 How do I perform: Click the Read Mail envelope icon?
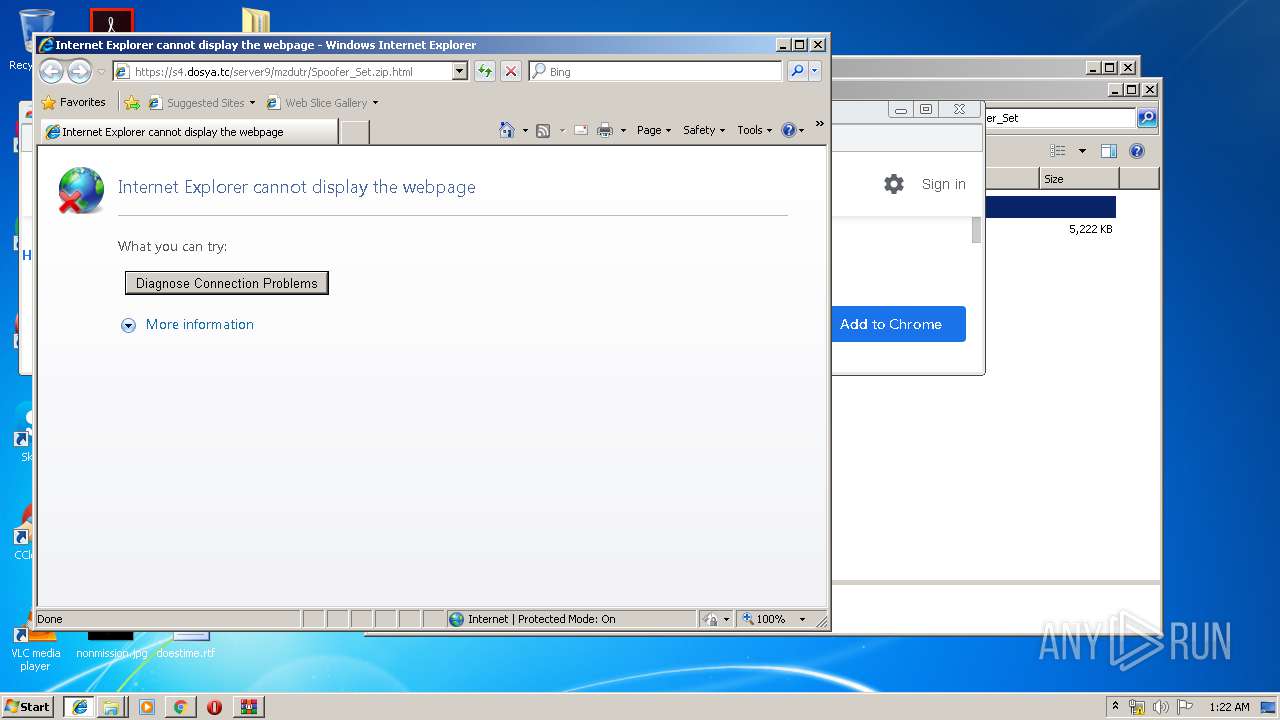[581, 130]
